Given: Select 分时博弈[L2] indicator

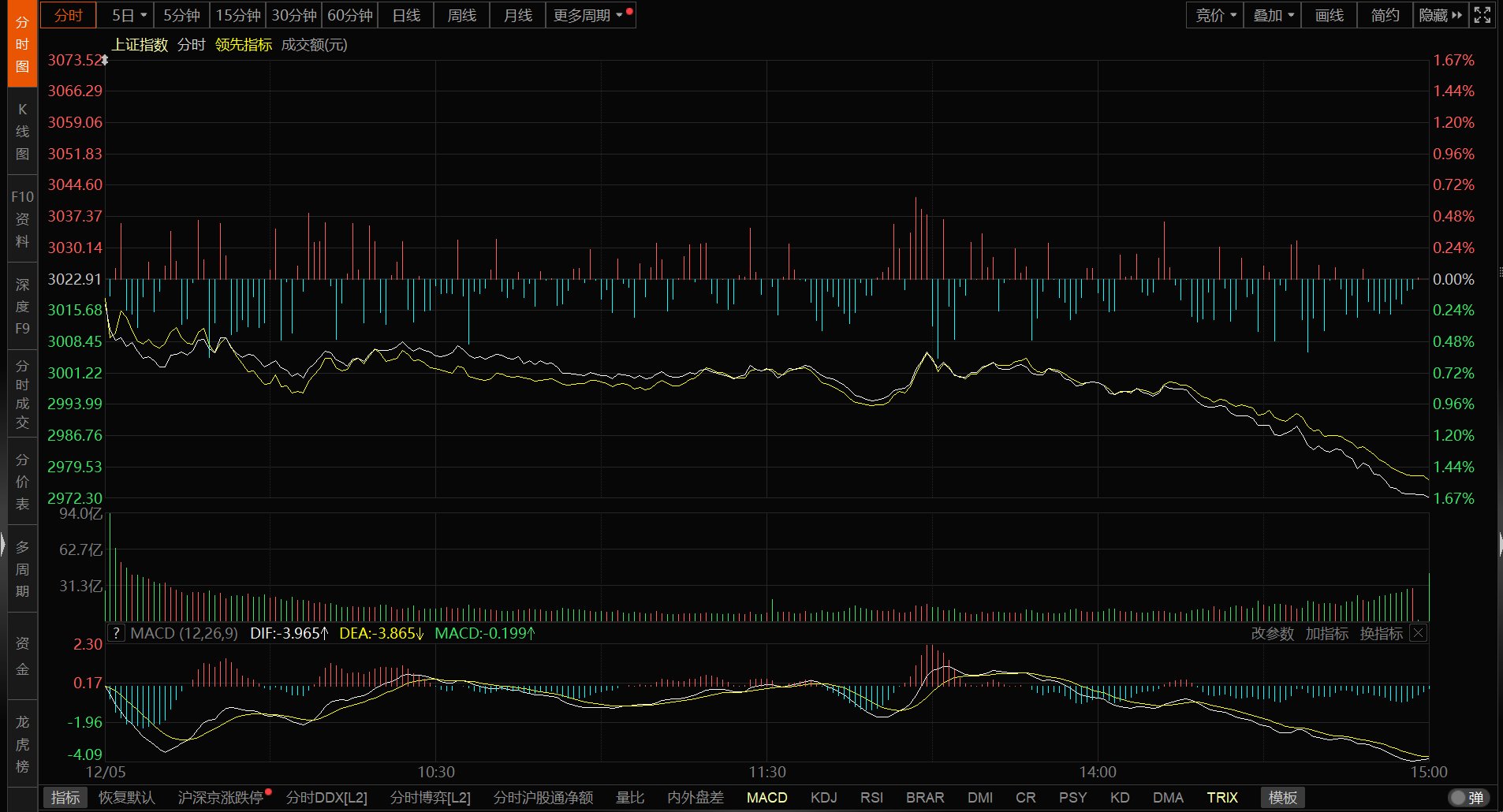Looking at the screenshot, I should point(430,798).
